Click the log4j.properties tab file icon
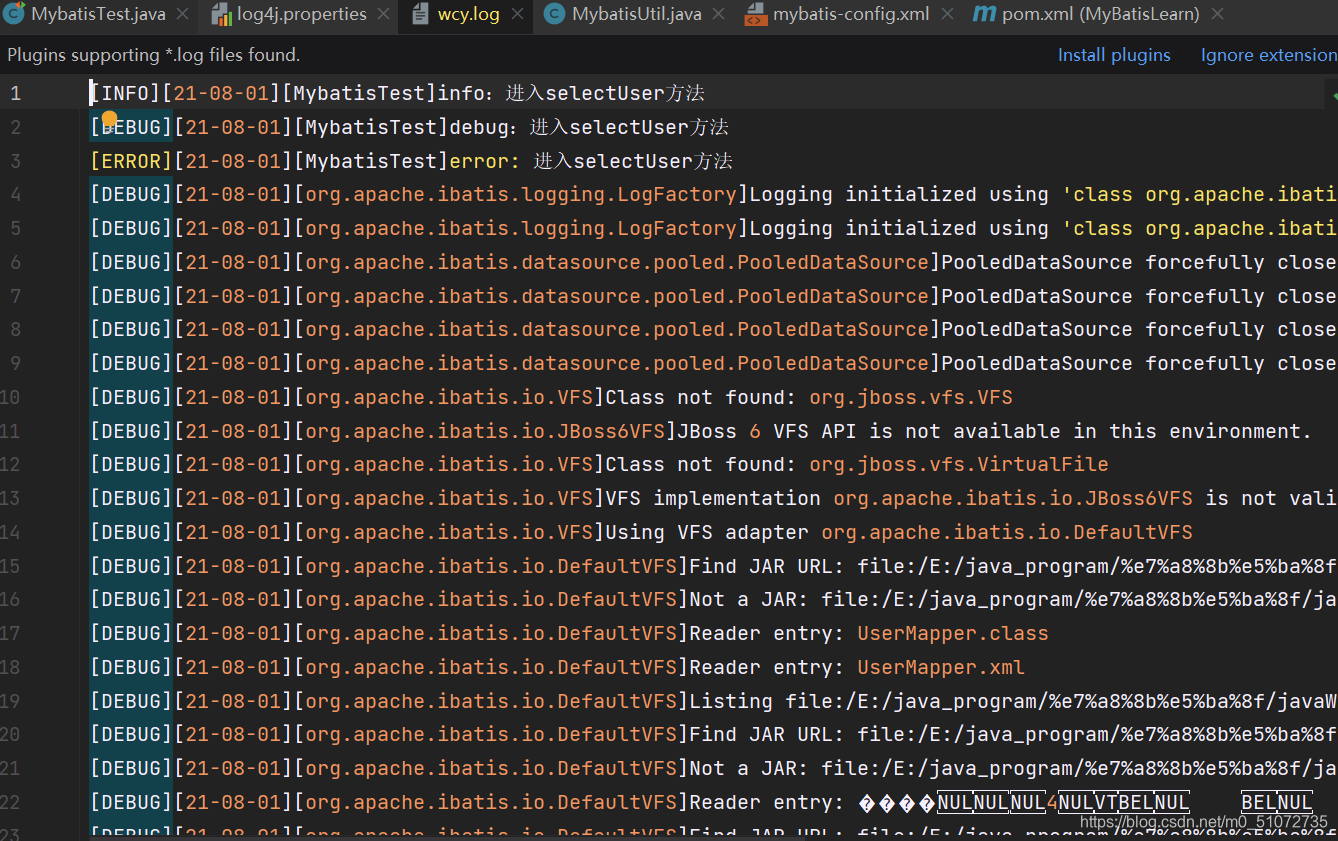 (222, 15)
